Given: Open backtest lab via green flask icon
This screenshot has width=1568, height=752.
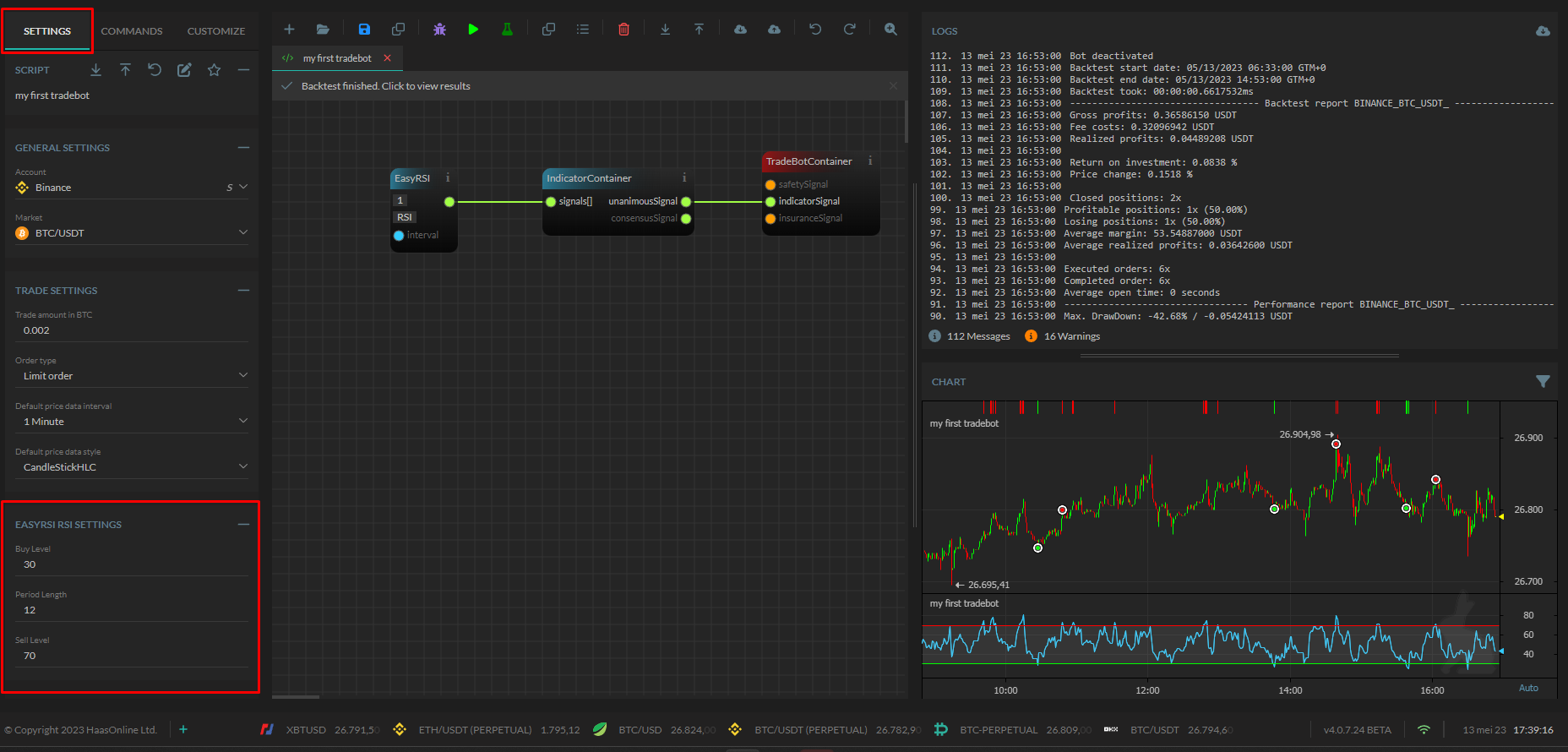Looking at the screenshot, I should tap(507, 30).
